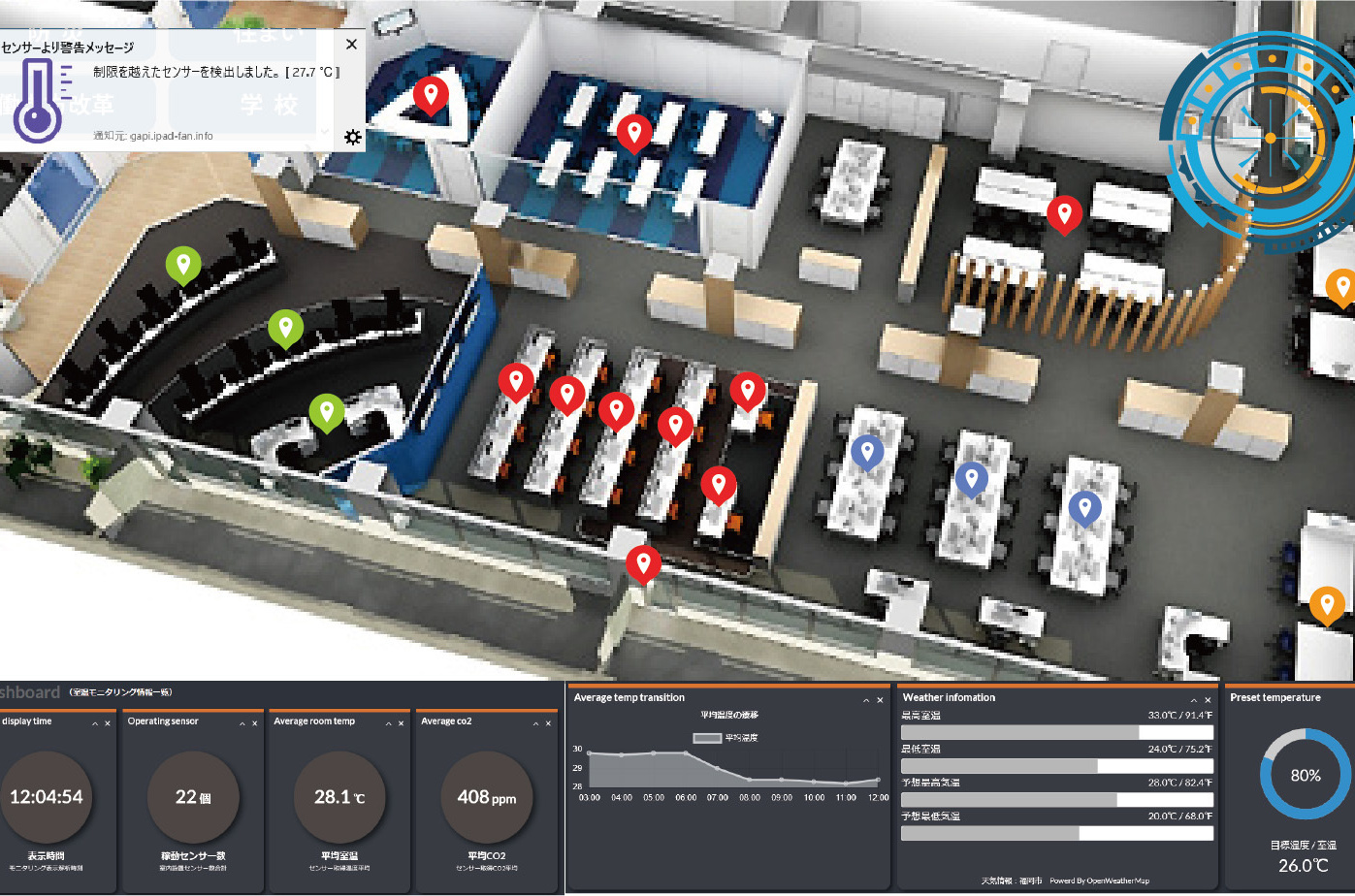Image resolution: width=1355 pixels, height=896 pixels.
Task: Select the lowest green sensor pin
Action: click(x=327, y=411)
